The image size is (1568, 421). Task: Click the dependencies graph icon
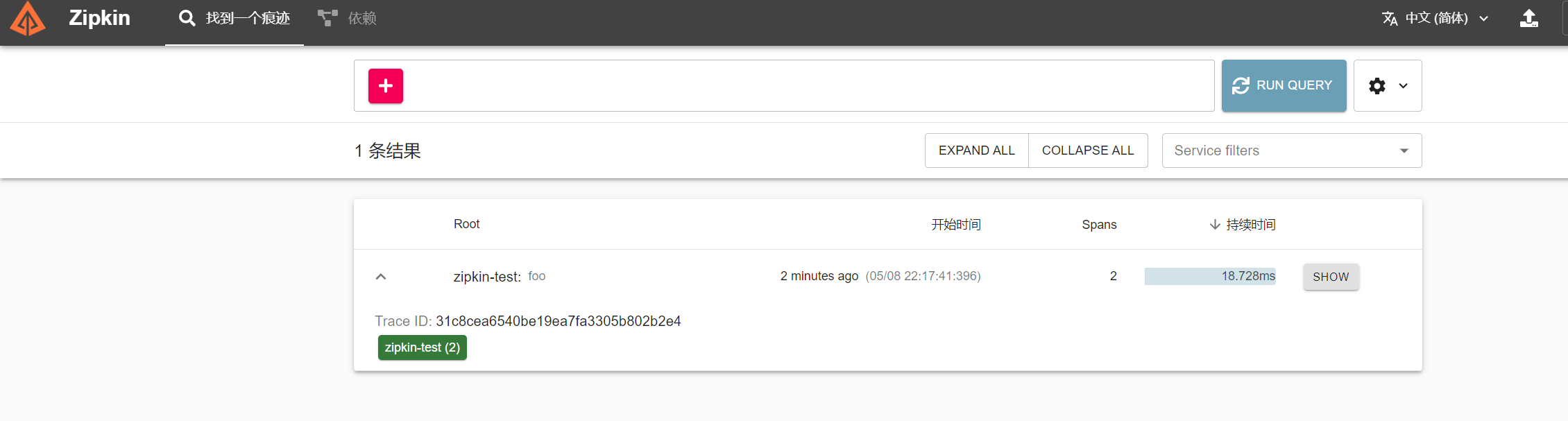point(327,18)
